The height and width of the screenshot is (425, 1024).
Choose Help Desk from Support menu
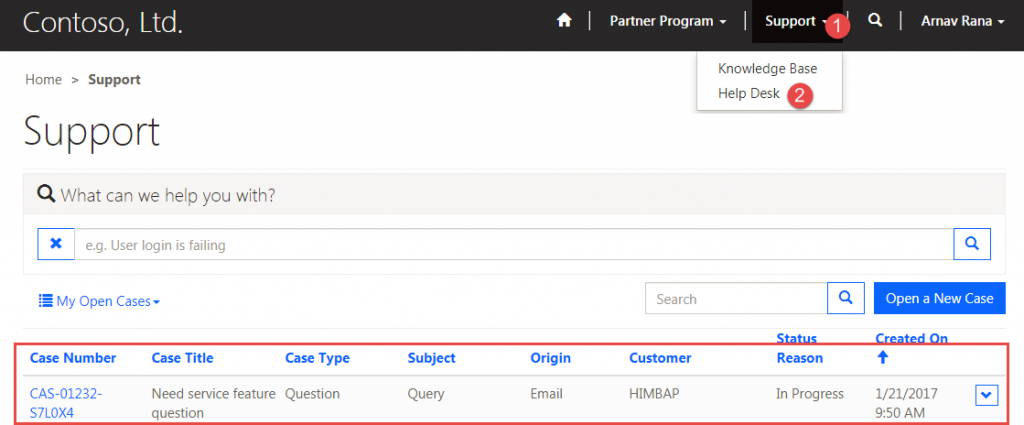coord(748,93)
